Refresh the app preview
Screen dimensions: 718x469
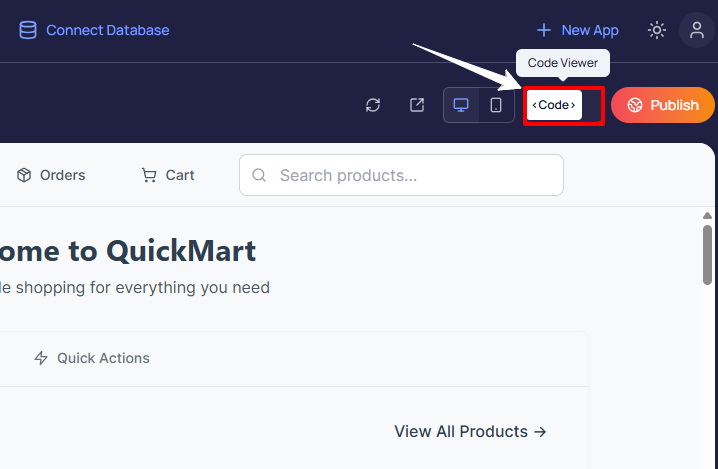(x=373, y=105)
